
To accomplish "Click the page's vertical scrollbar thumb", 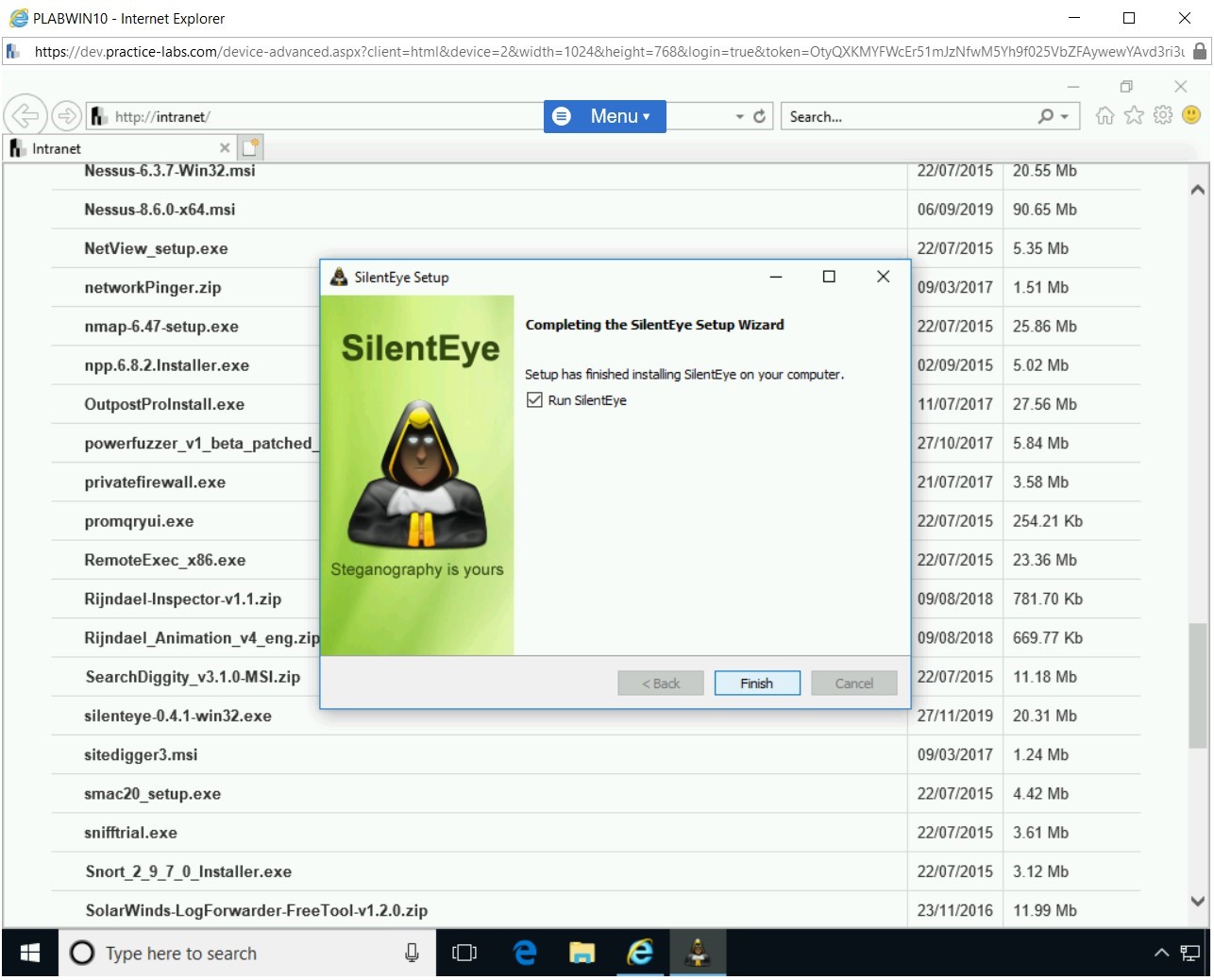I will [1197, 684].
